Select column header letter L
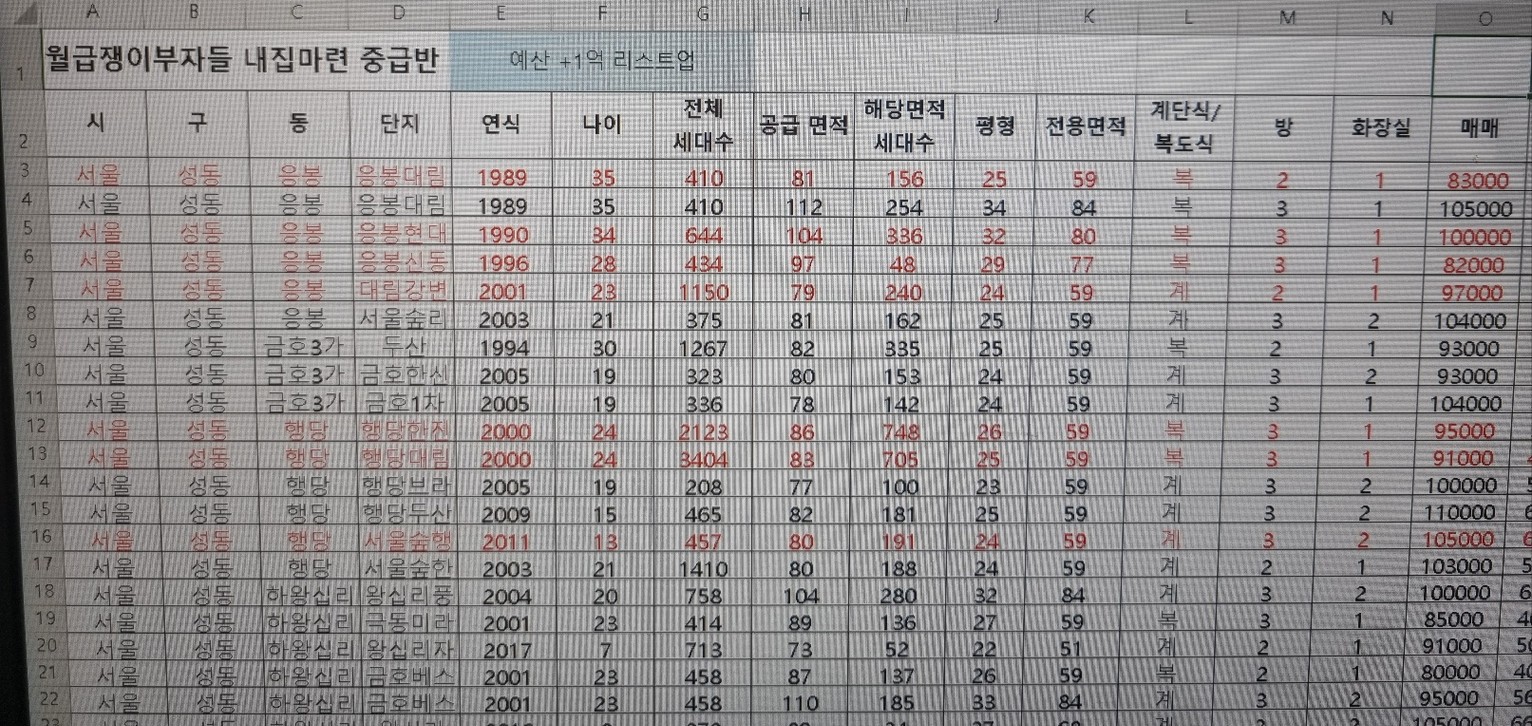This screenshot has height=726, width=1532. (x=1188, y=17)
